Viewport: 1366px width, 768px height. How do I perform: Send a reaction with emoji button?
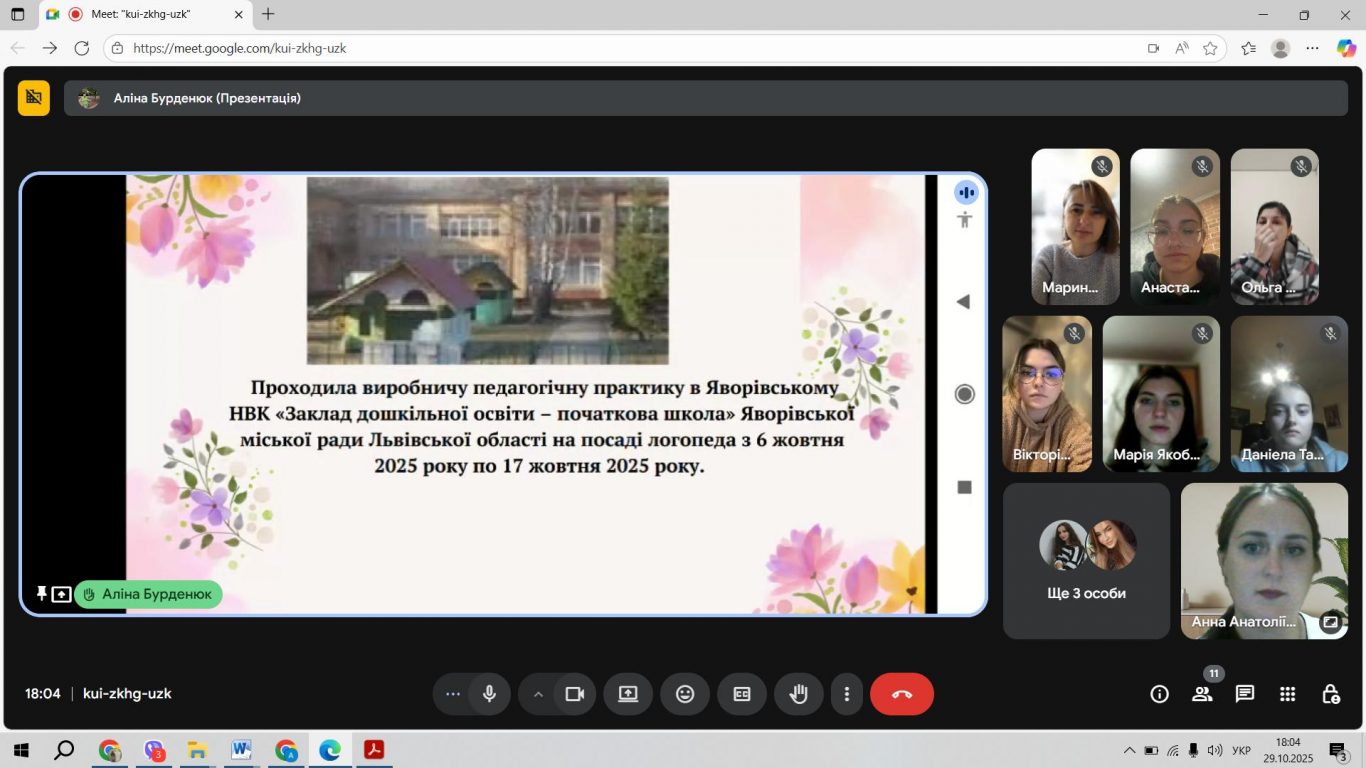coord(685,694)
